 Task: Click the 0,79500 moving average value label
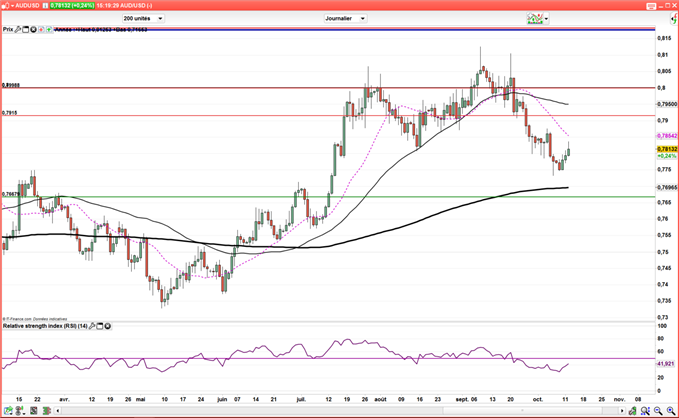[x=667, y=104]
